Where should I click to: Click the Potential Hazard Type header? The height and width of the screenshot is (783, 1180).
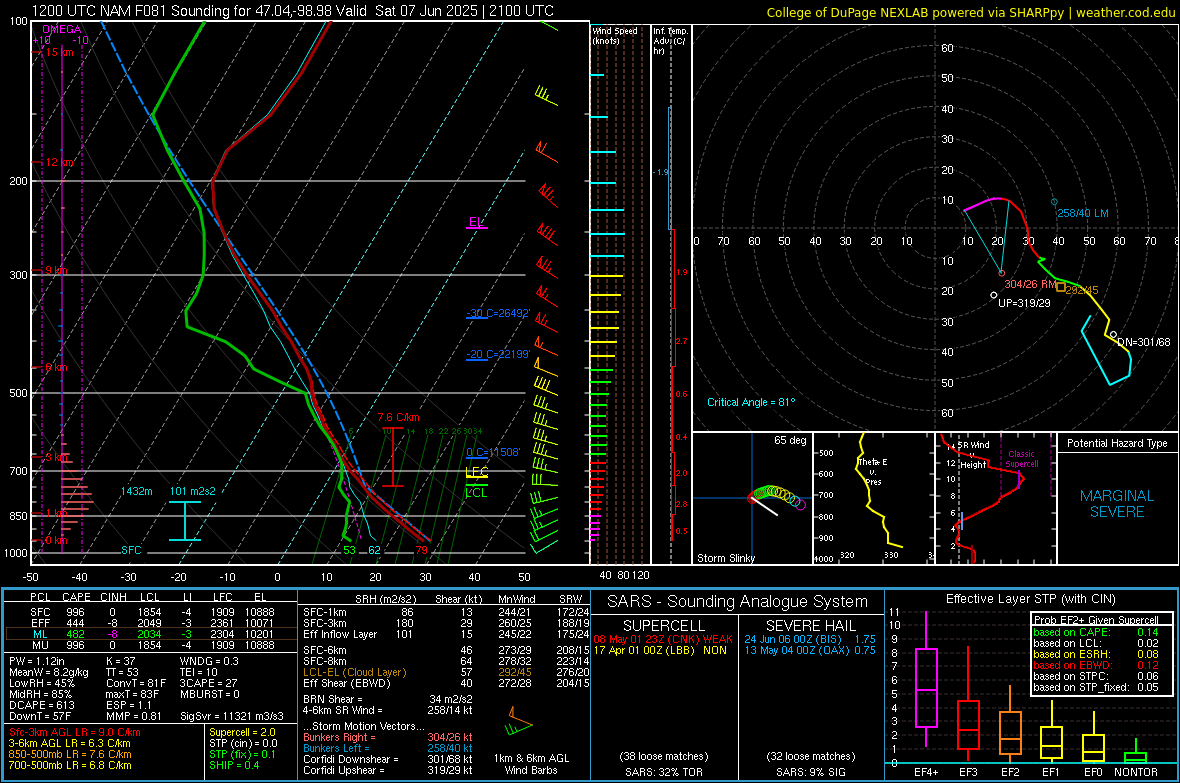(1117, 443)
